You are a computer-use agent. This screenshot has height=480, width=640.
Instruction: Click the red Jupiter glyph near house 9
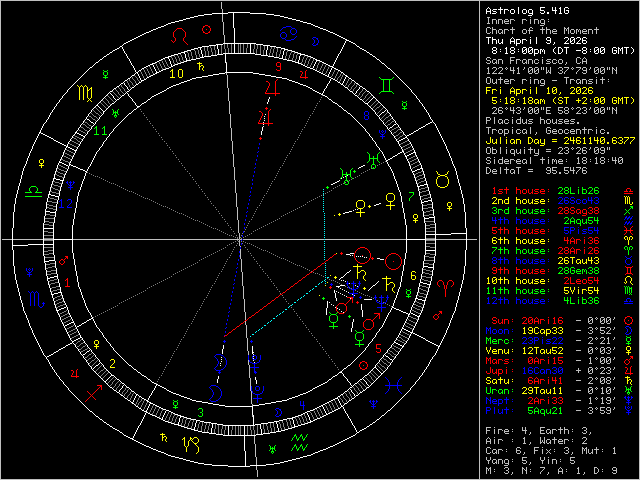click(269, 88)
